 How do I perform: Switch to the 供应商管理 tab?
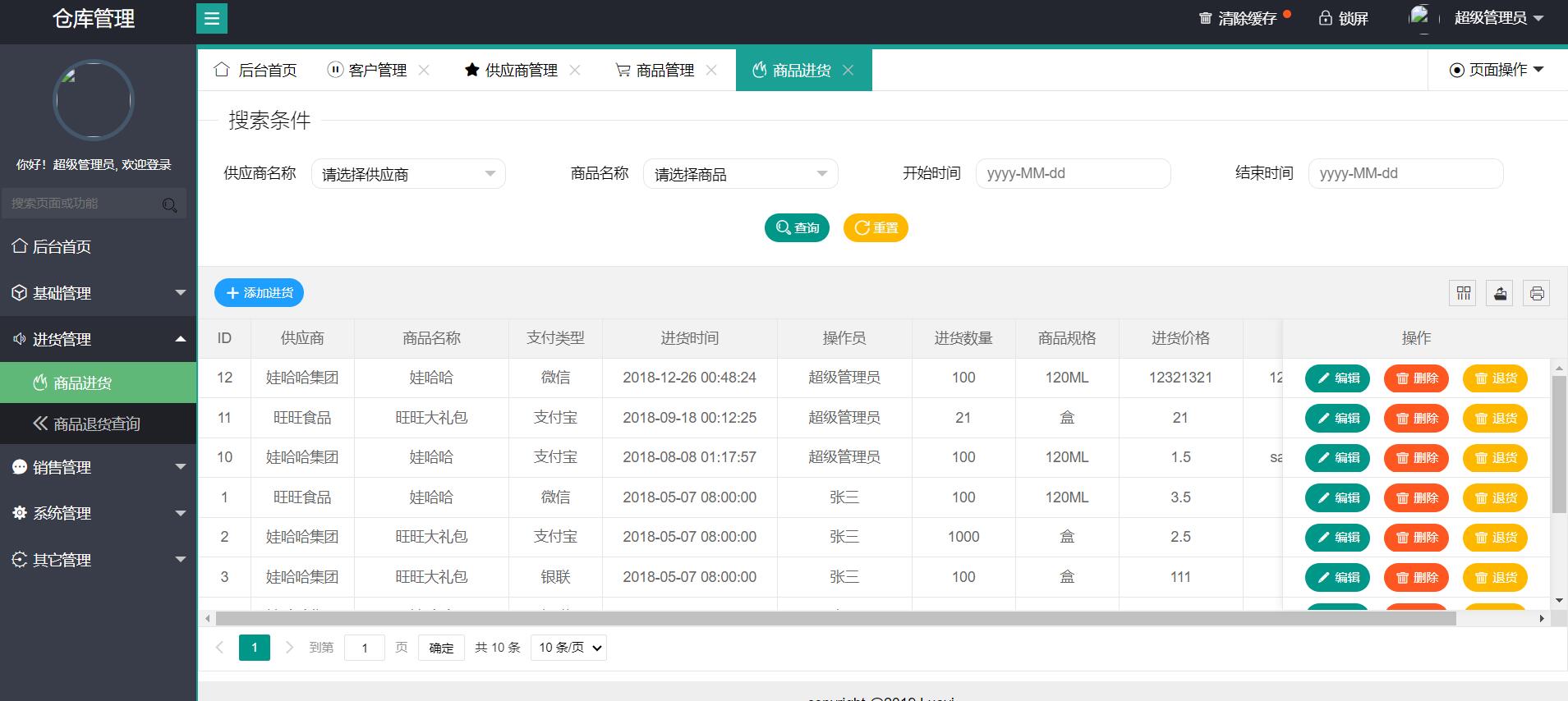point(510,70)
